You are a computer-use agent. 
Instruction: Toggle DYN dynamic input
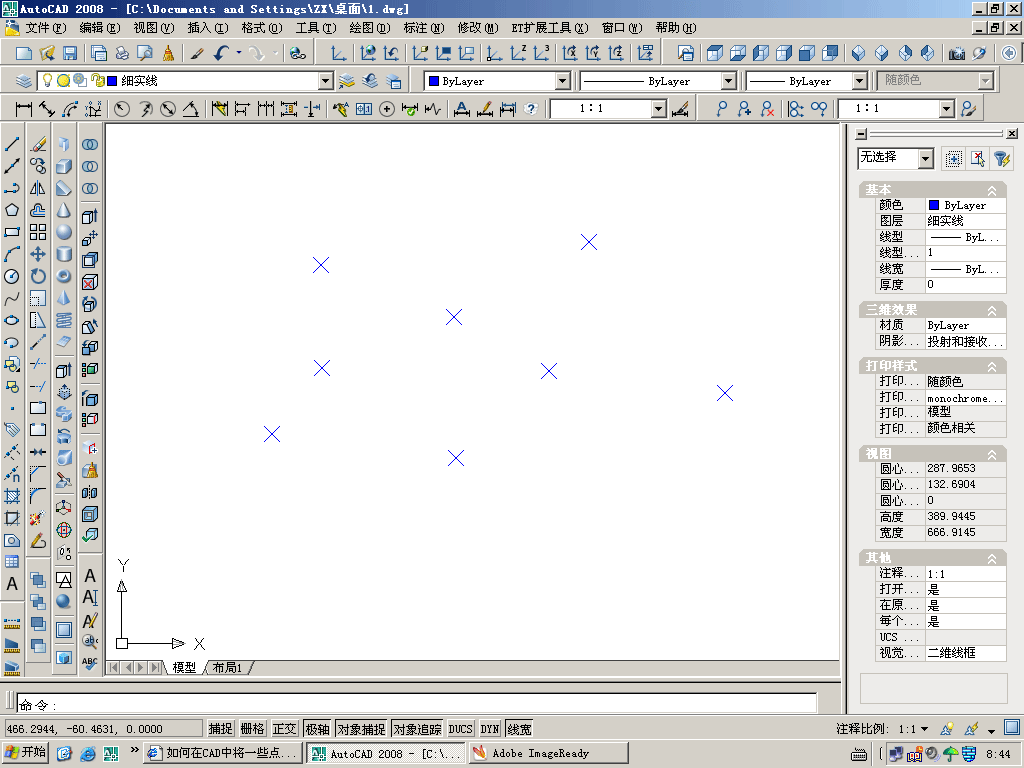[x=490, y=729]
